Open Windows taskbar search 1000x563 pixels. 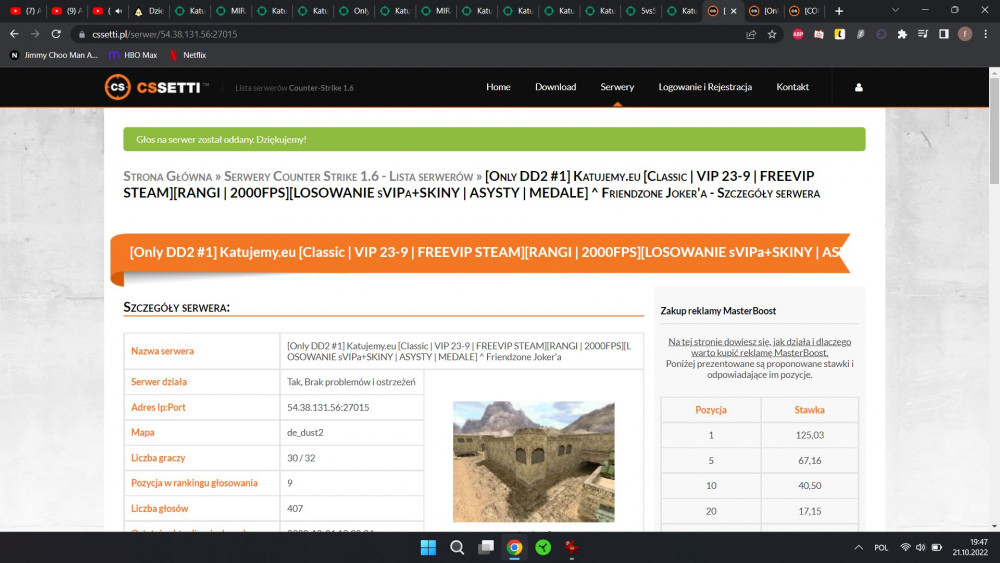pos(457,548)
